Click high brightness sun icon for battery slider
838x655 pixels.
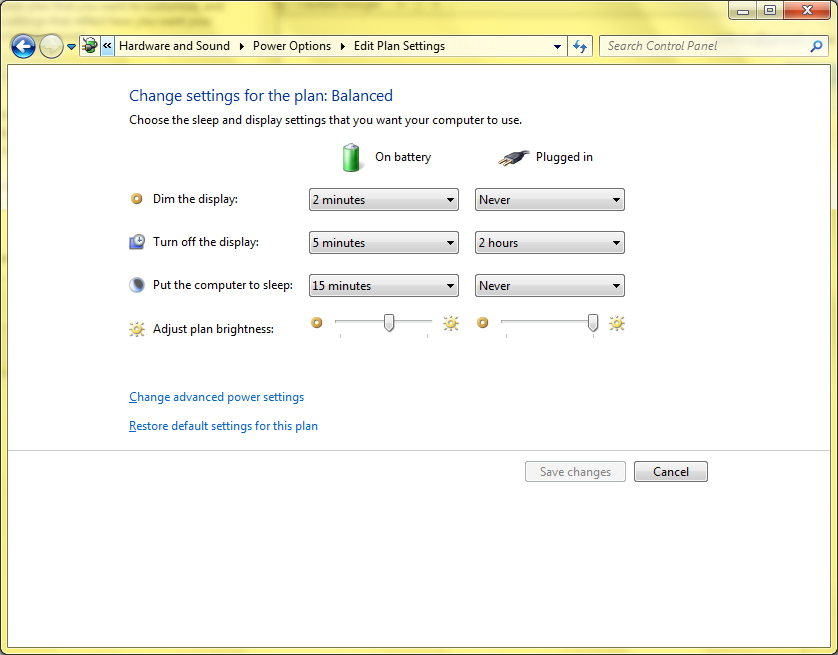pos(451,323)
